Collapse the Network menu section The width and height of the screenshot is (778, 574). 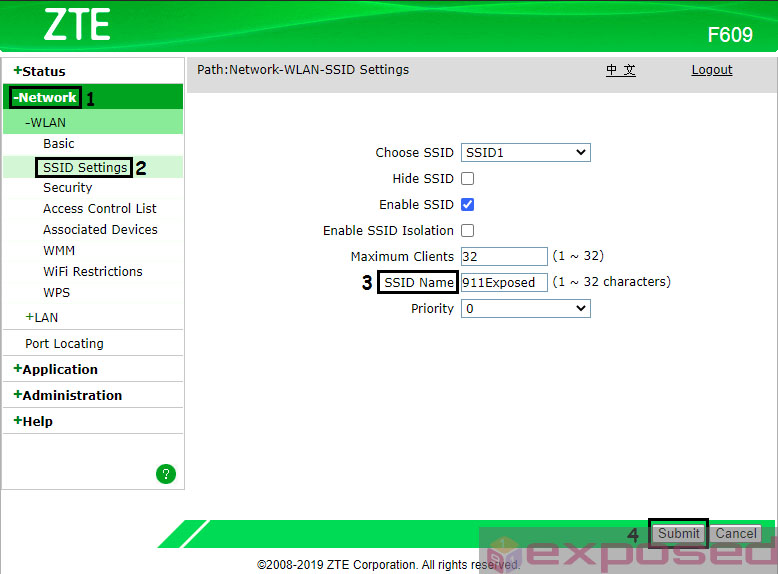coord(45,97)
